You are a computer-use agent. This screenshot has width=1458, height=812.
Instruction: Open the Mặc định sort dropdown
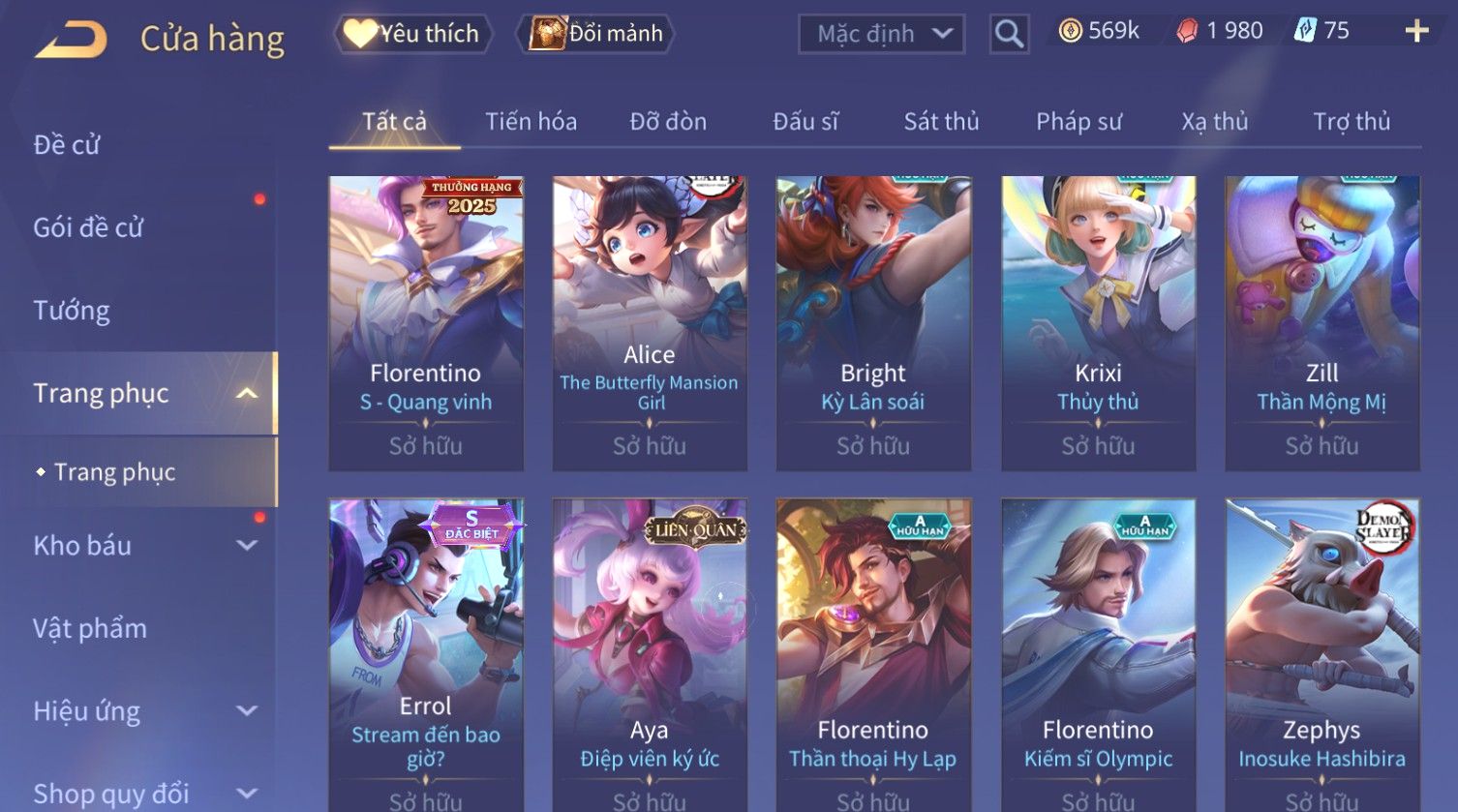coord(881,34)
